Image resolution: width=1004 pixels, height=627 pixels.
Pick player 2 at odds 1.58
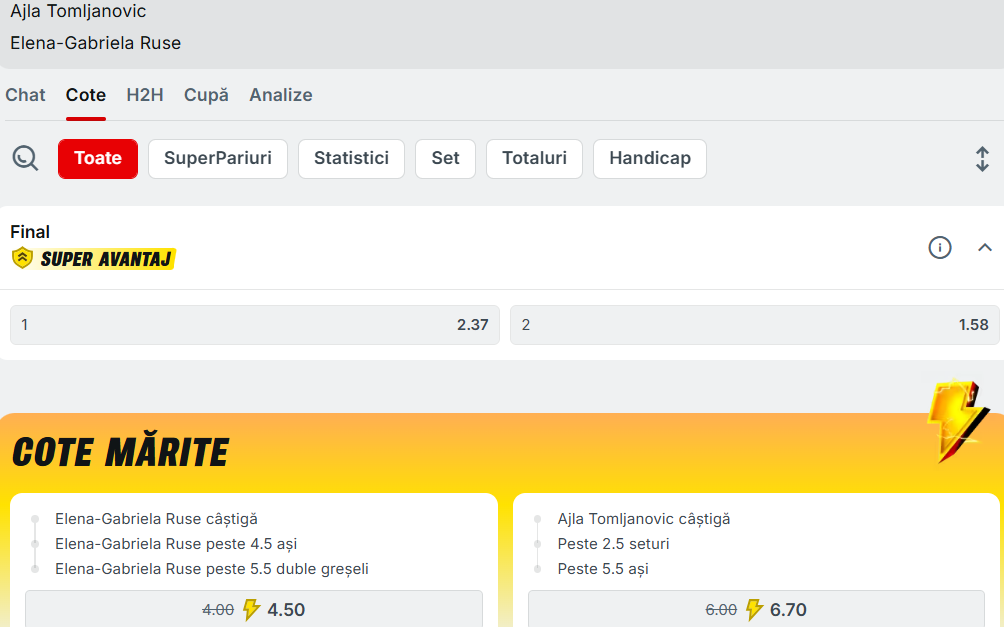tap(755, 325)
